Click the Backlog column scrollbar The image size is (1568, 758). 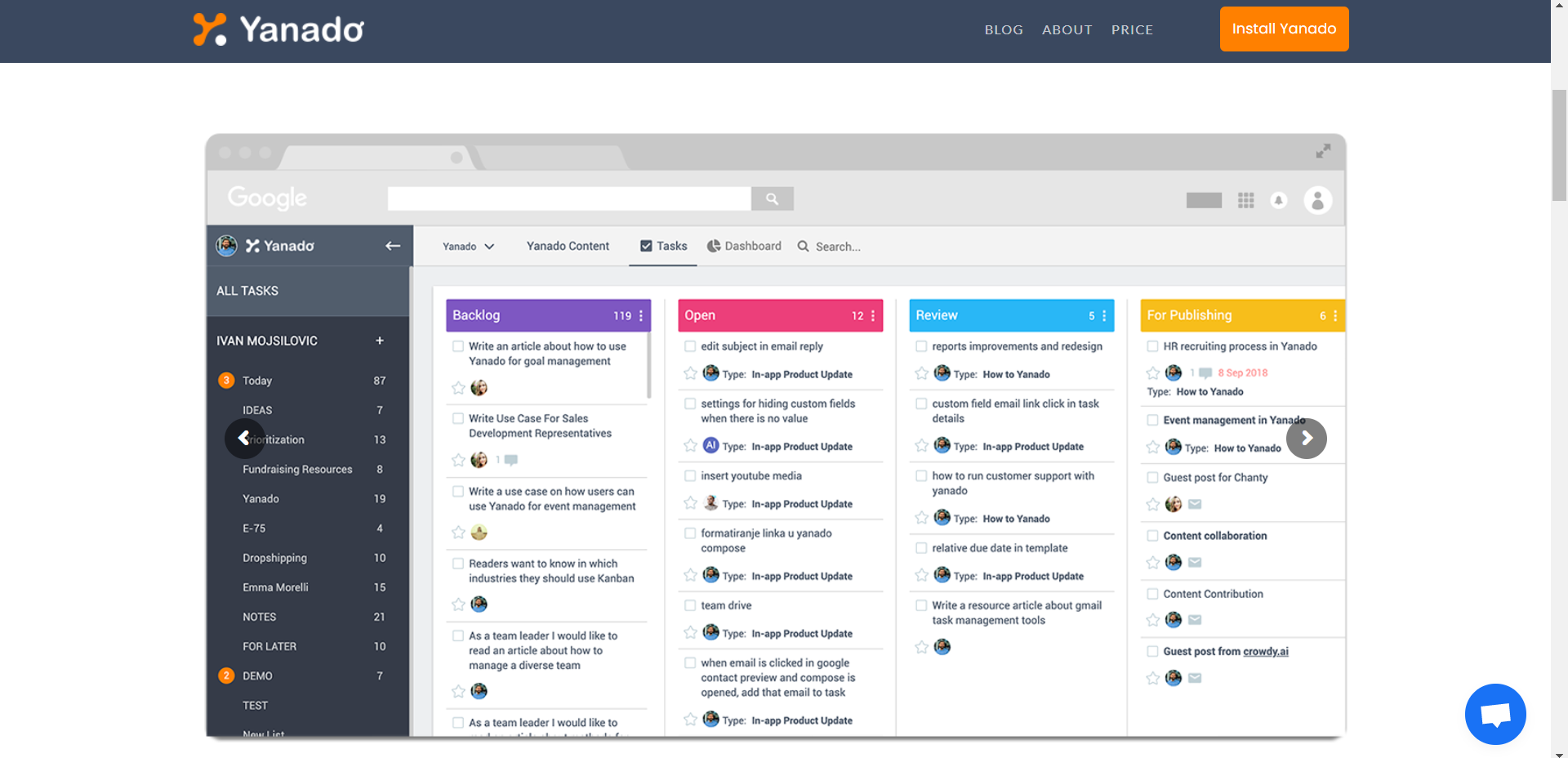click(649, 366)
